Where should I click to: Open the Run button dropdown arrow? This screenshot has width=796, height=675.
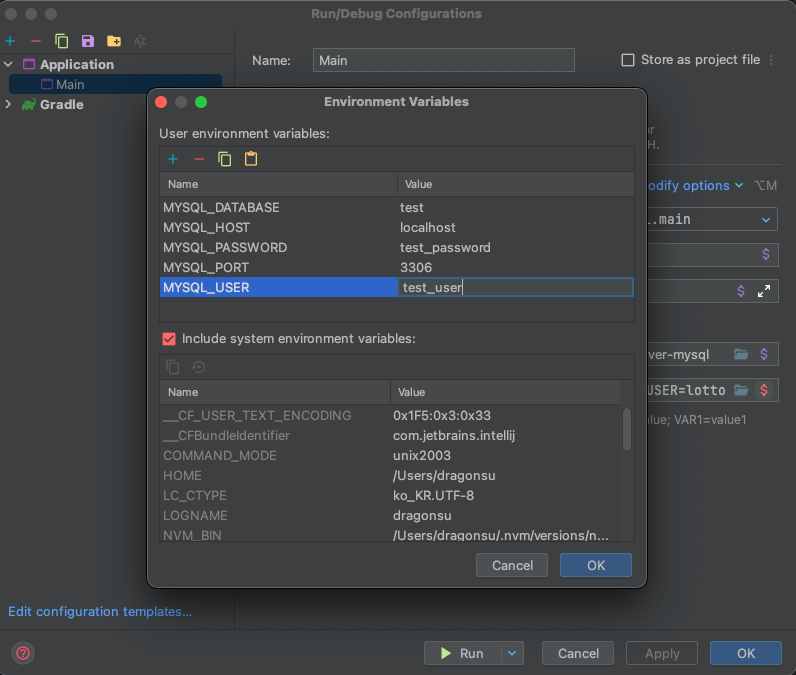coord(512,653)
